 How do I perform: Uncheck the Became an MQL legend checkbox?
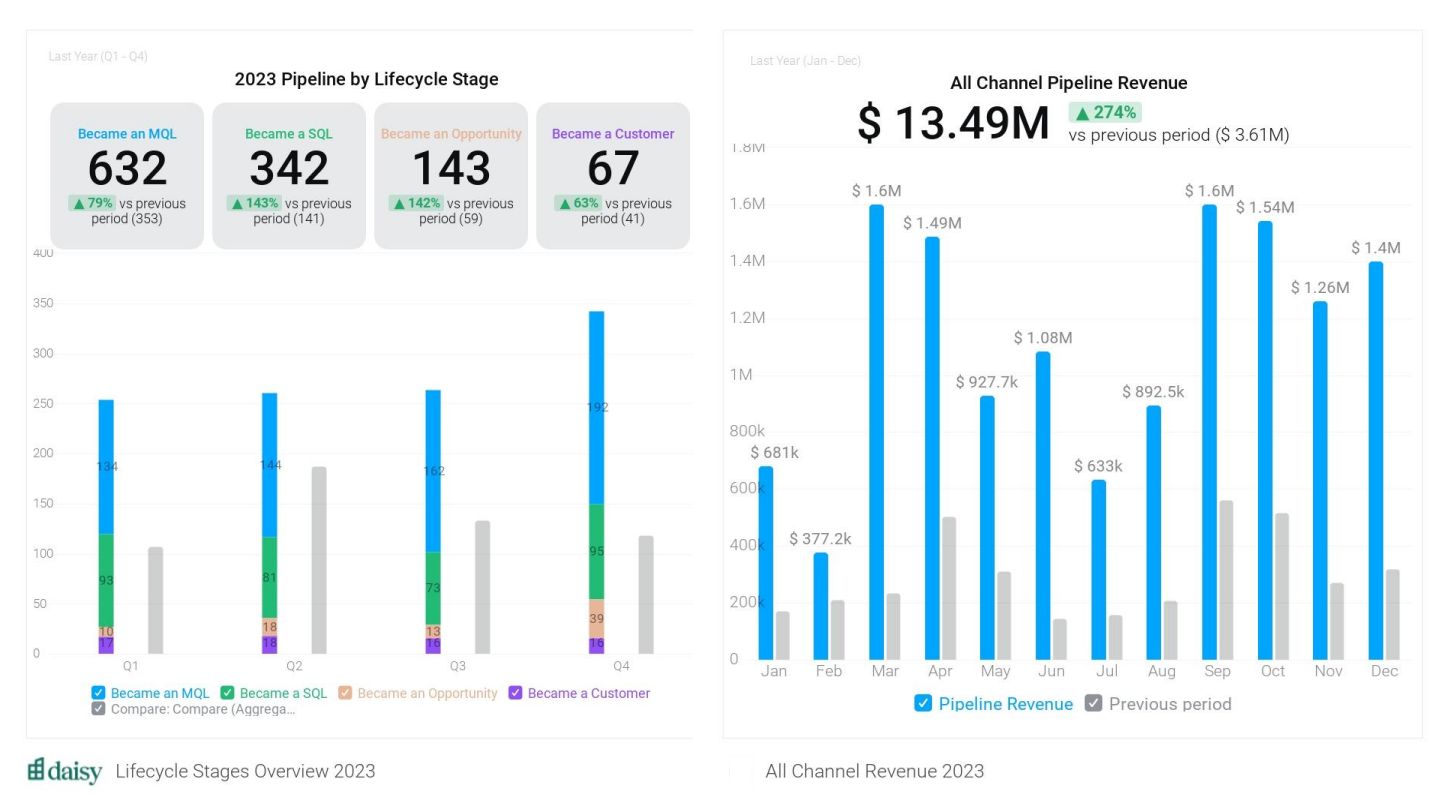coord(98,693)
